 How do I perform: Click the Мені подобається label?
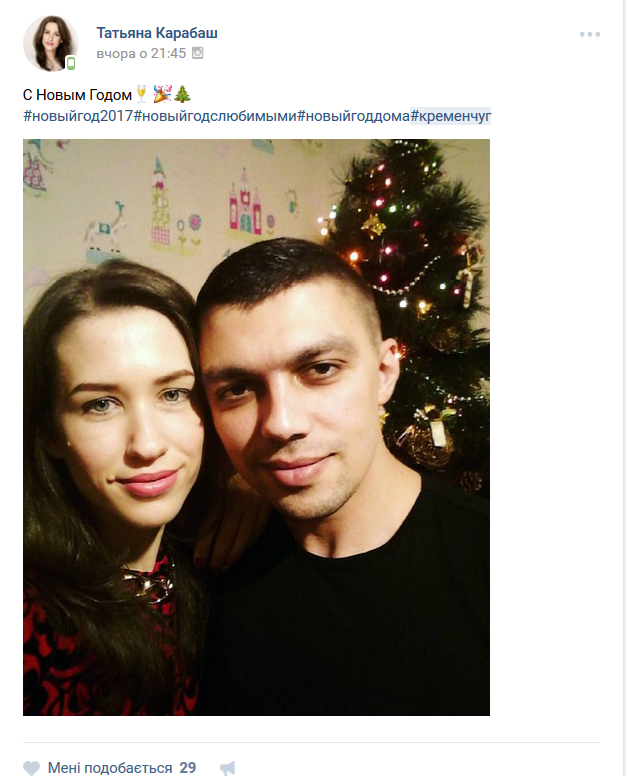110,768
